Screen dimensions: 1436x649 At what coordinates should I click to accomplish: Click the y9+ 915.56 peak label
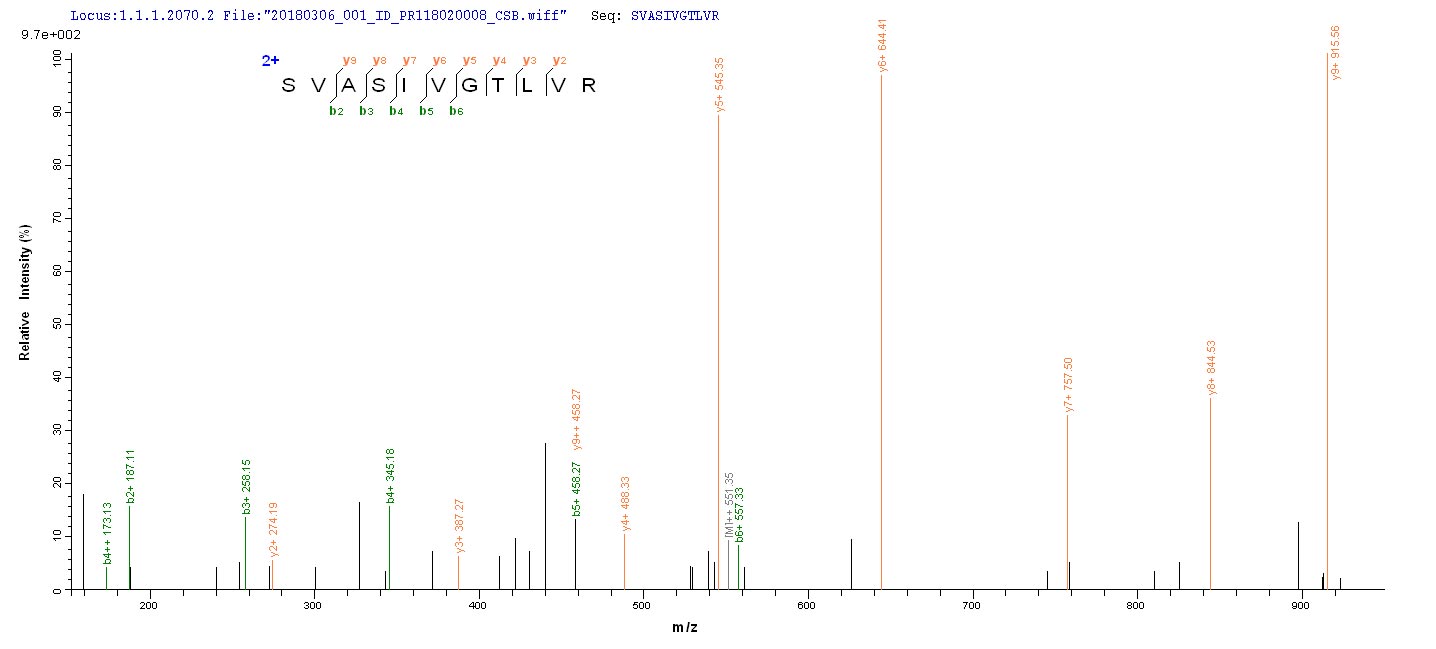pyautogui.click(x=1336, y=53)
